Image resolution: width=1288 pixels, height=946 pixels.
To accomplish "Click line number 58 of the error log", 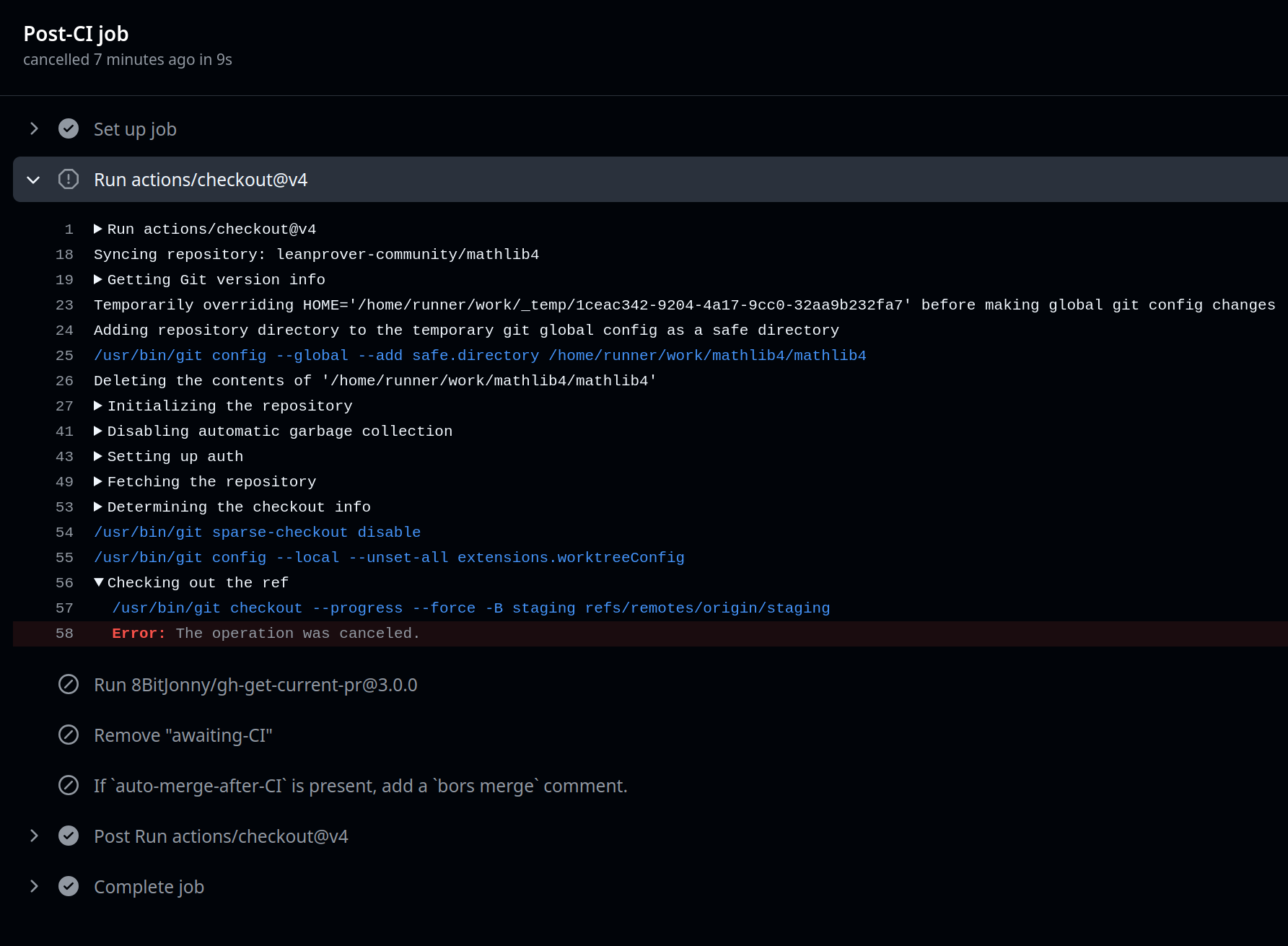I will pos(64,634).
